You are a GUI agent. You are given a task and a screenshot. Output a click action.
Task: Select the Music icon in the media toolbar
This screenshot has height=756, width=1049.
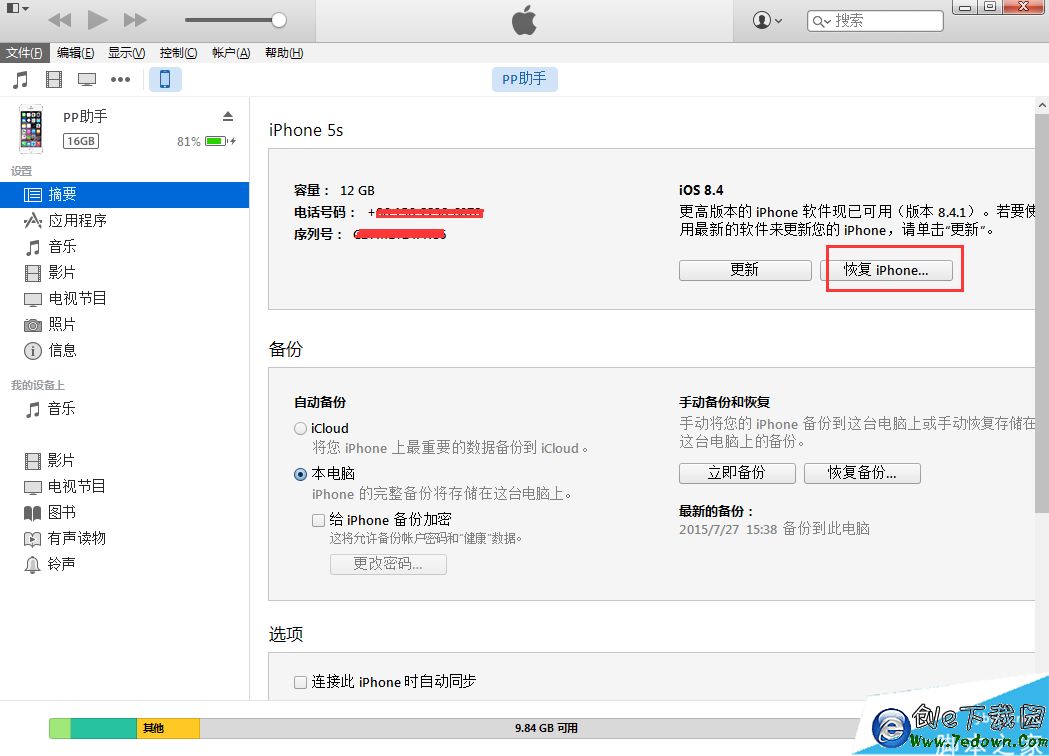click(x=22, y=79)
